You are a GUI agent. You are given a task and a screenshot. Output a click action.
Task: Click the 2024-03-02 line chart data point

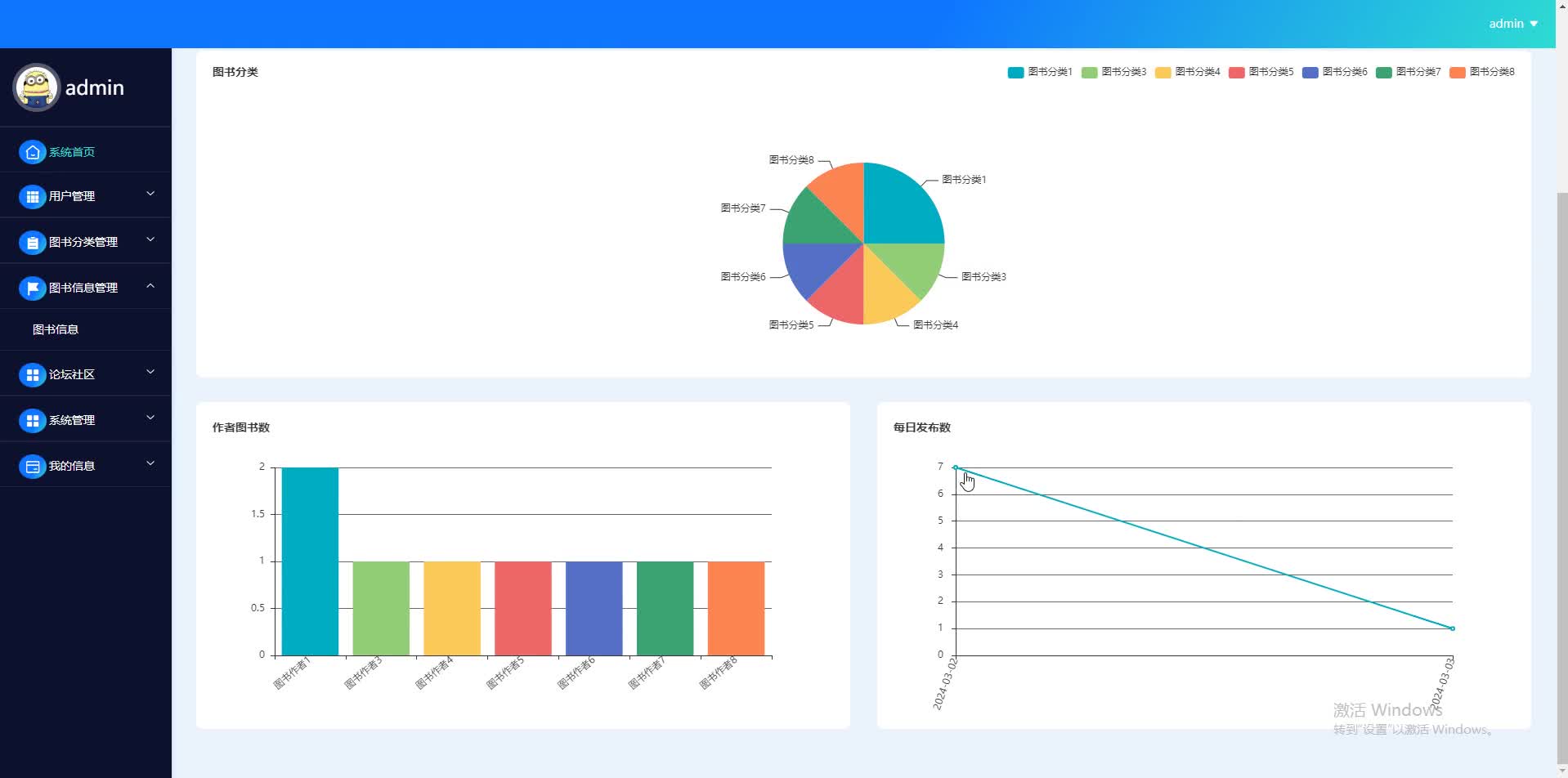point(955,467)
